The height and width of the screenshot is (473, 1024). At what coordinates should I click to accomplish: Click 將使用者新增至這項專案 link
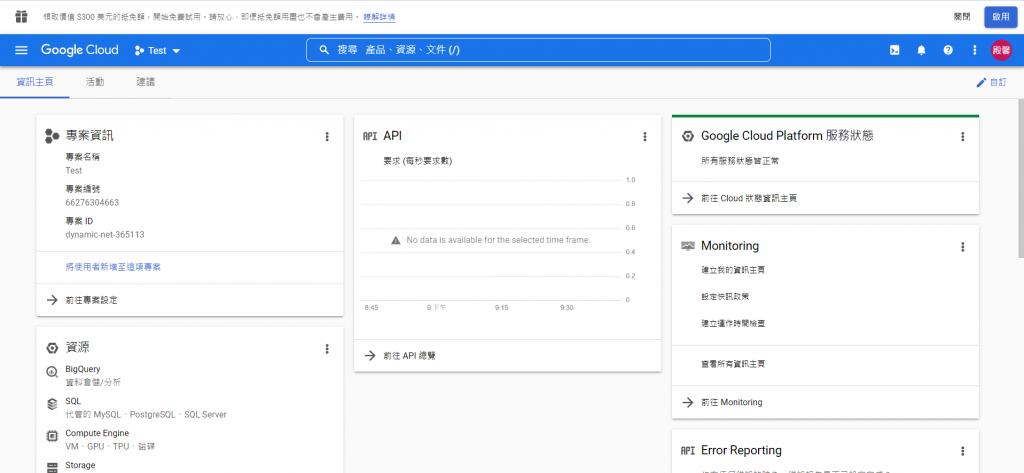point(113,267)
